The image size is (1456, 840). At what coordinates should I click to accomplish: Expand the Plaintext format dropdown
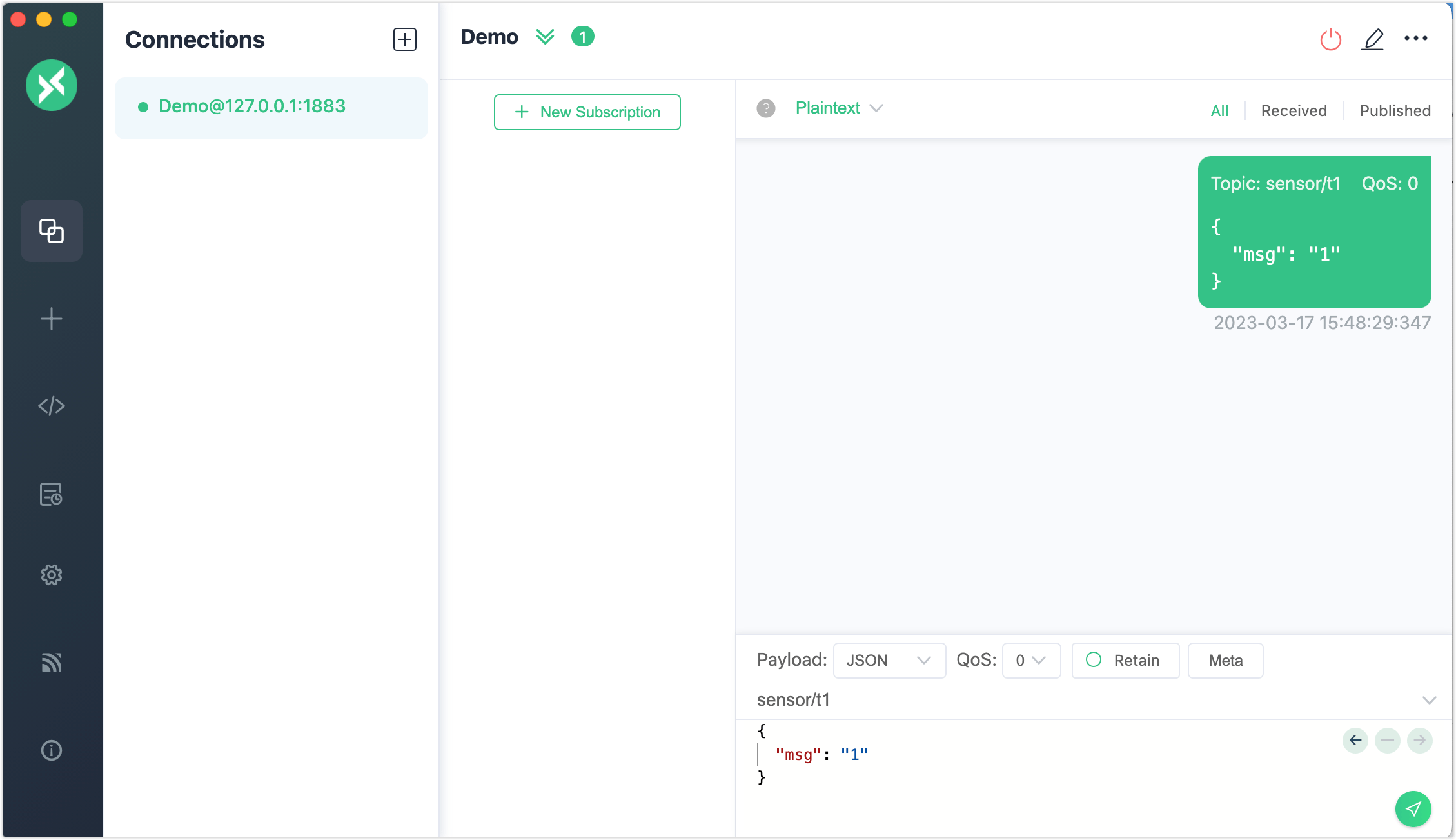point(838,108)
